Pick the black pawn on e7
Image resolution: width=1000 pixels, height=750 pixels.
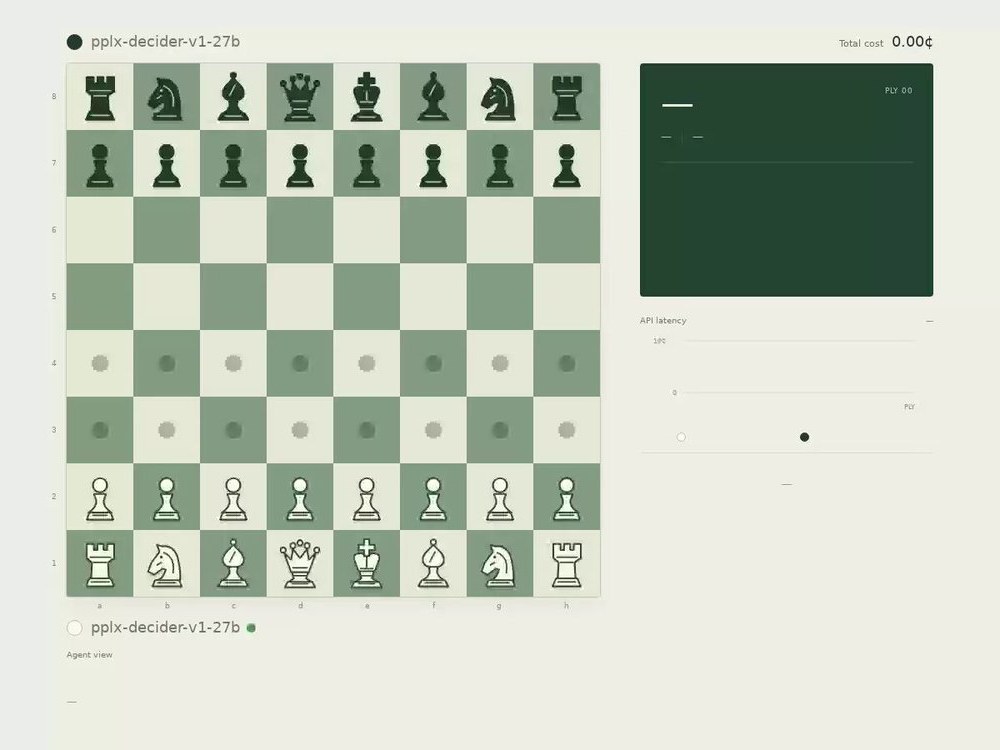(367, 166)
